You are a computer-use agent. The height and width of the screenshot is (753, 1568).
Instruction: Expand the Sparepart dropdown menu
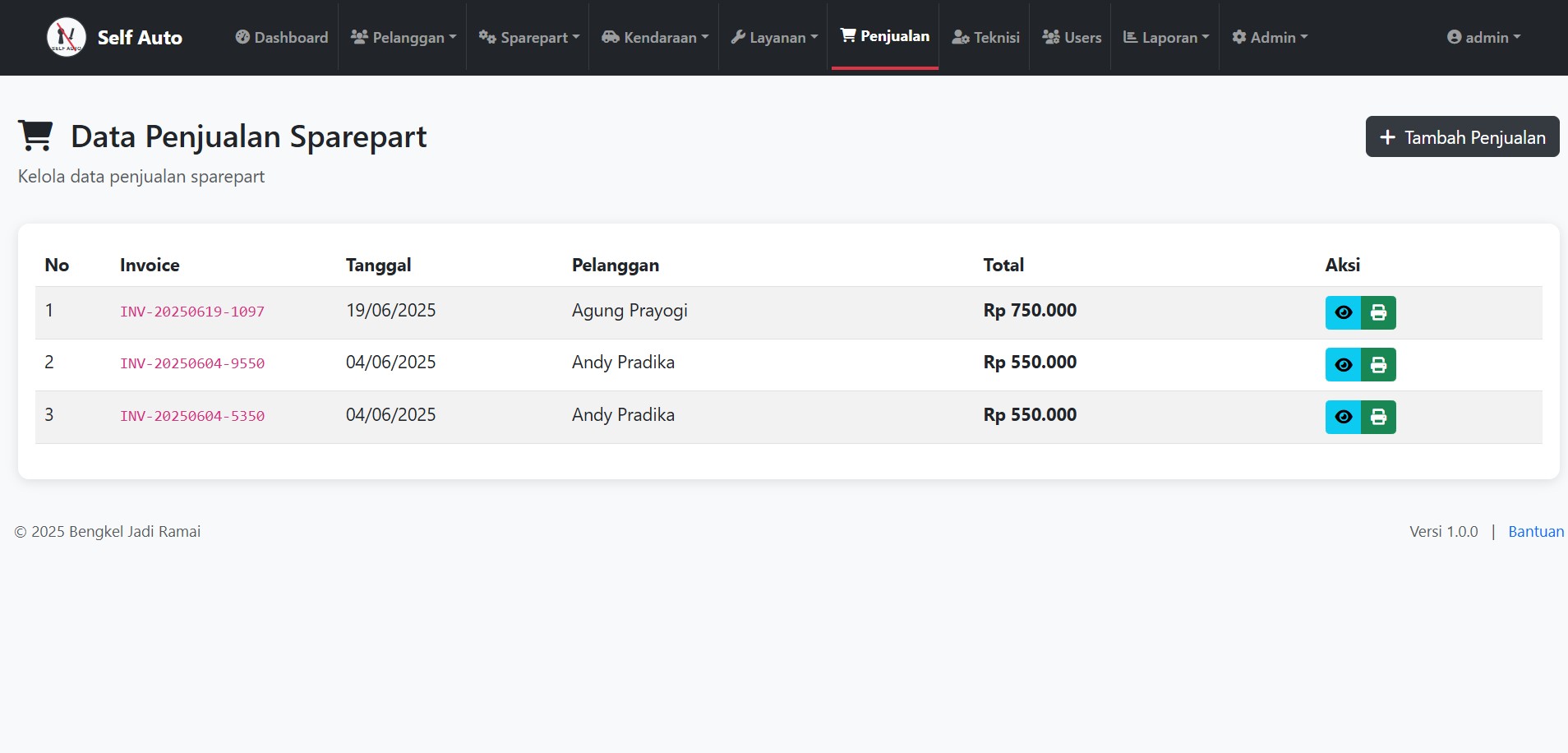coord(529,37)
